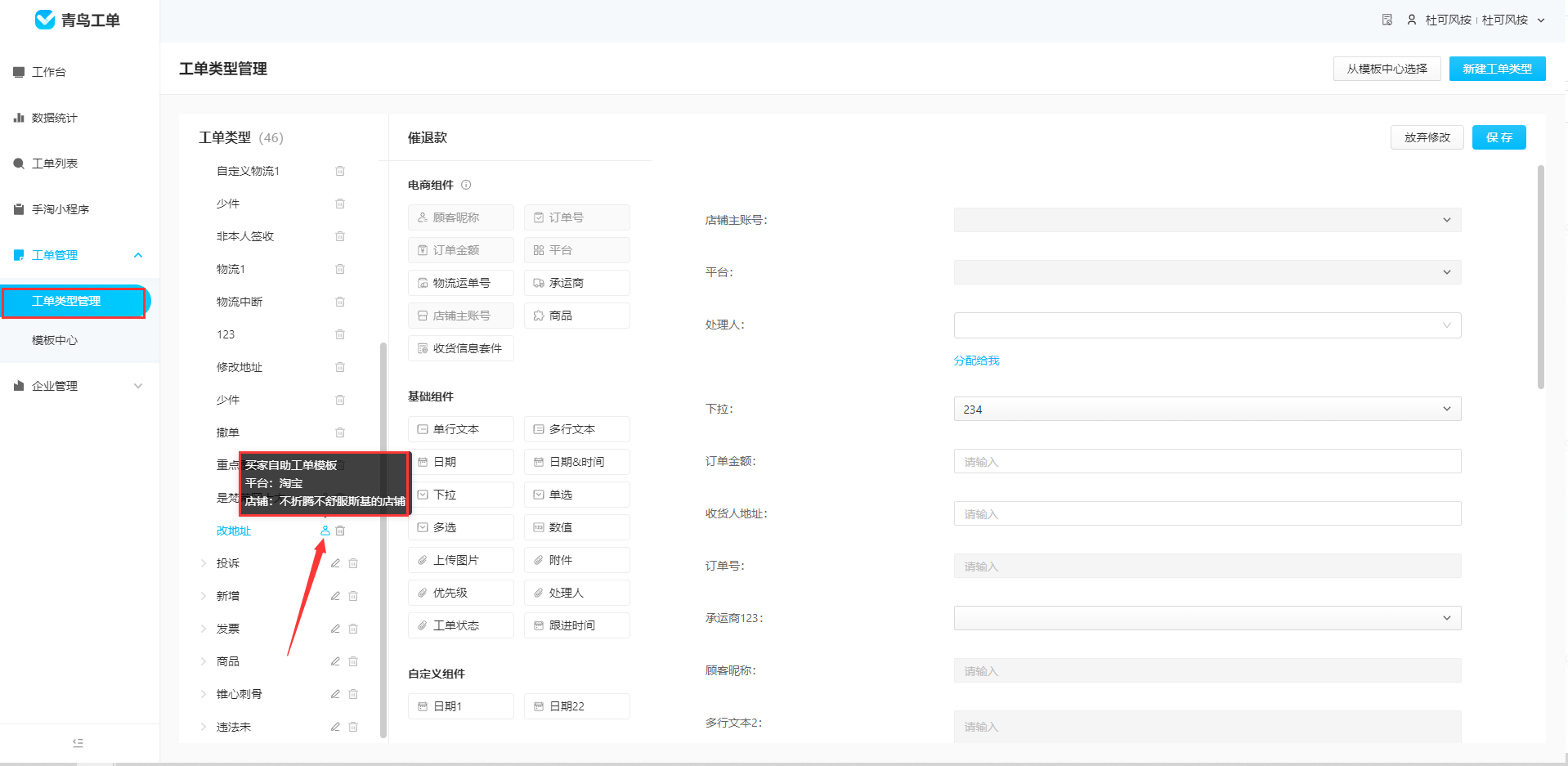Viewport: 1568px width, 766px height.
Task: Click 放弃修改 button
Action: [x=1427, y=137]
